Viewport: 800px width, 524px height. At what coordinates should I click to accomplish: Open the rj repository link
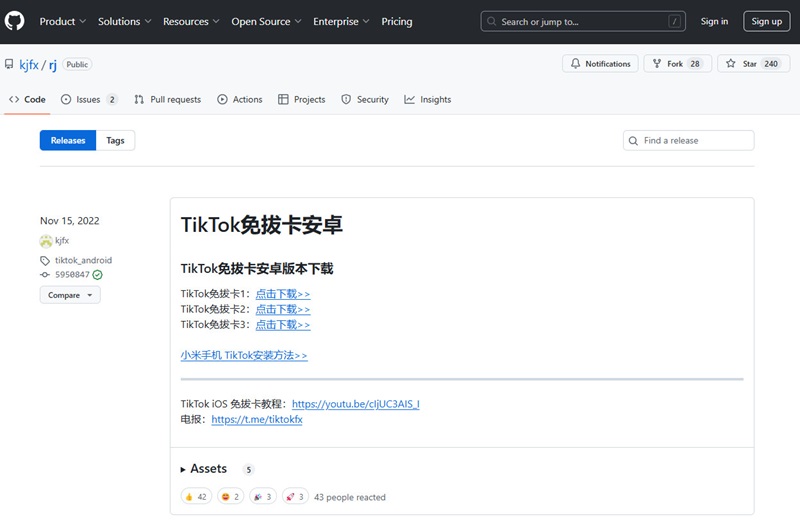pyautogui.click(x=53, y=65)
